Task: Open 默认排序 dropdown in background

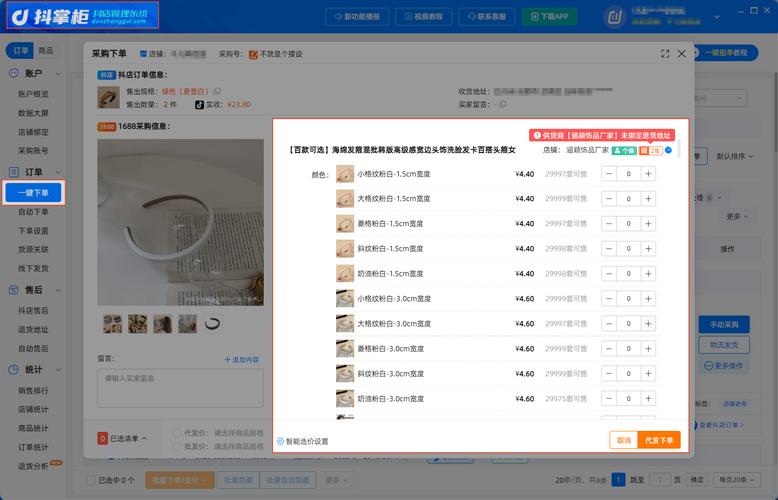Action: pos(734,156)
